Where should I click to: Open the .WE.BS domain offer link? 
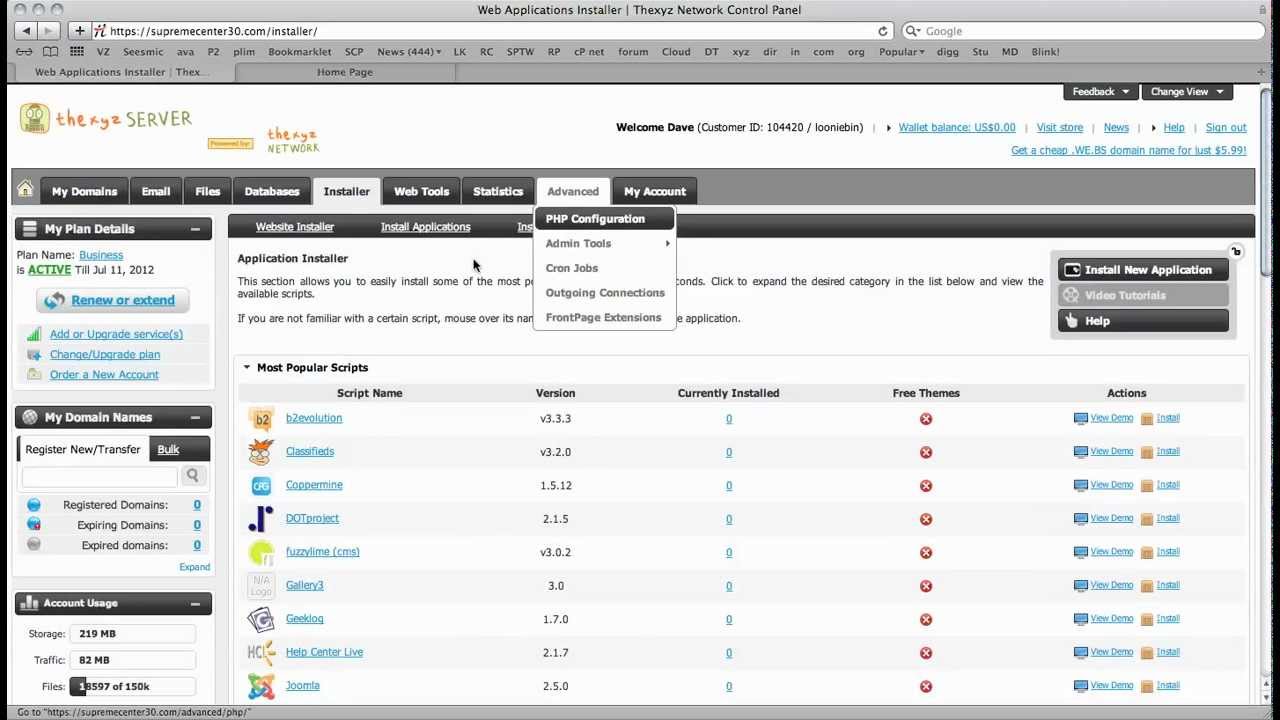pos(1128,150)
